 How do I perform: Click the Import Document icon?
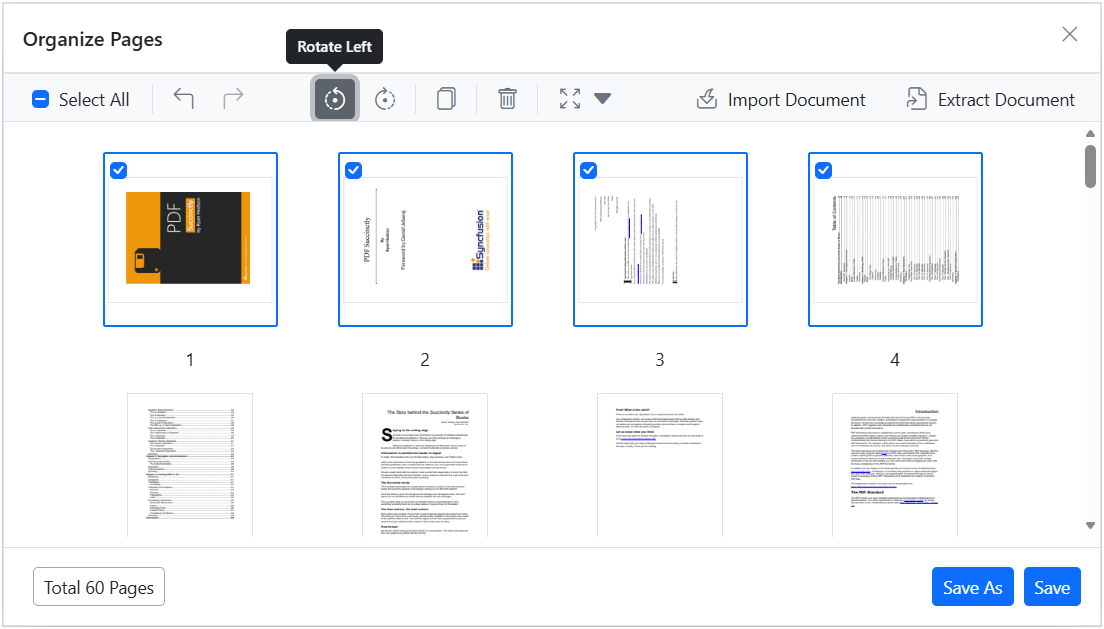click(x=707, y=99)
